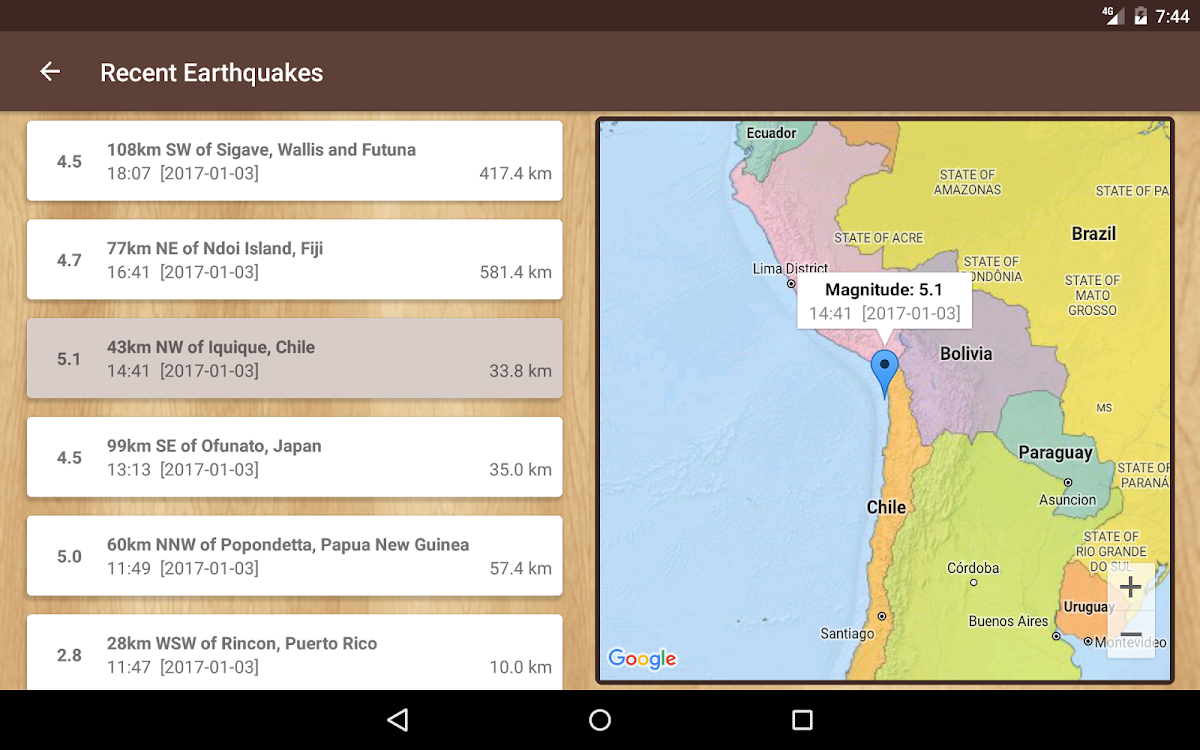Tap magnitude 4.7 in Fiji row

click(69, 260)
